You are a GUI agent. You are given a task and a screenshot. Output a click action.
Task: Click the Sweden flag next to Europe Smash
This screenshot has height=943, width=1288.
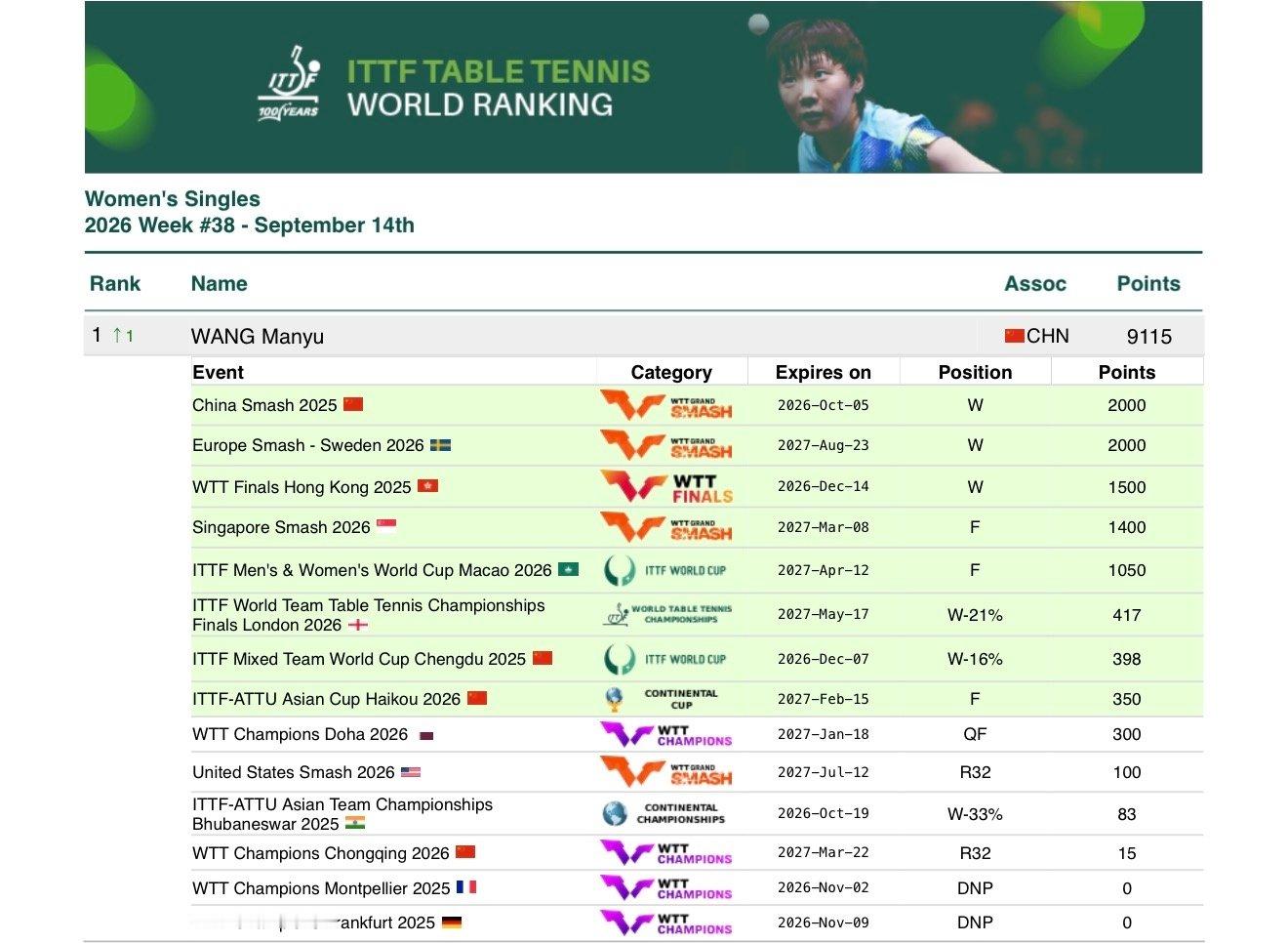point(441,445)
